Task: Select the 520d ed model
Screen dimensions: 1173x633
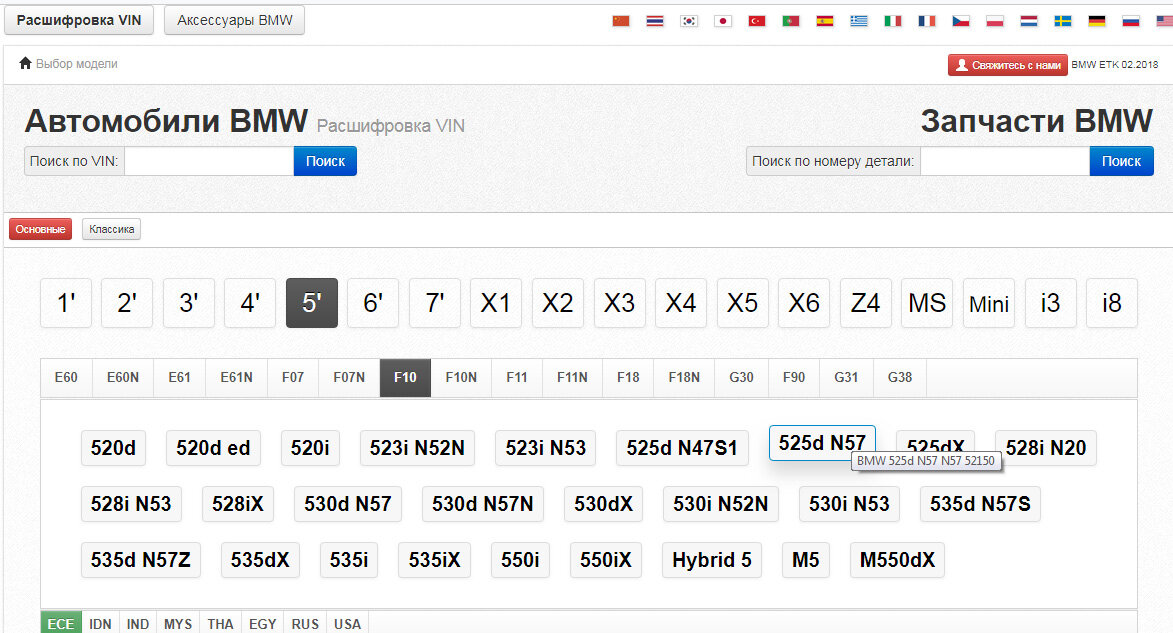Action: click(x=213, y=448)
